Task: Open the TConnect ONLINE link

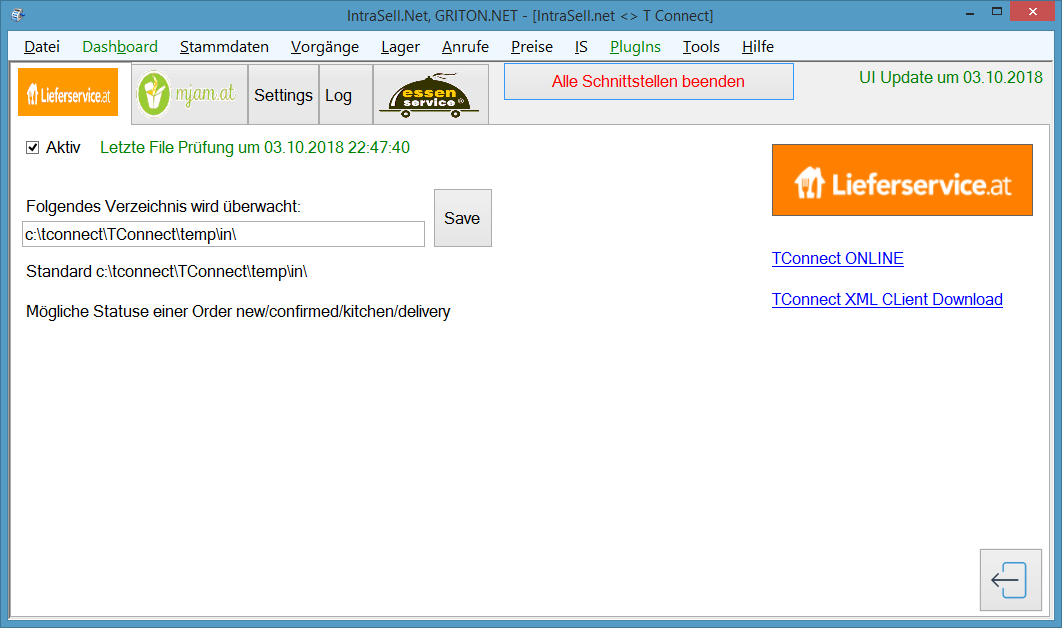Action: (838, 259)
